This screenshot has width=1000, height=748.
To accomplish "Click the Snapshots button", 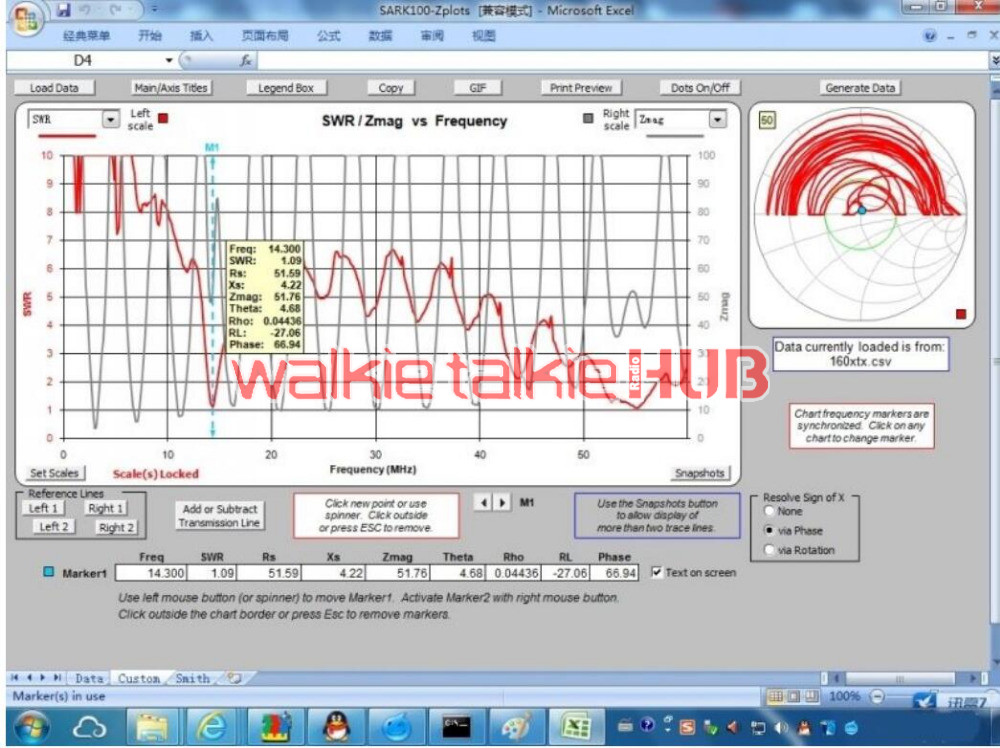I will click(700, 473).
